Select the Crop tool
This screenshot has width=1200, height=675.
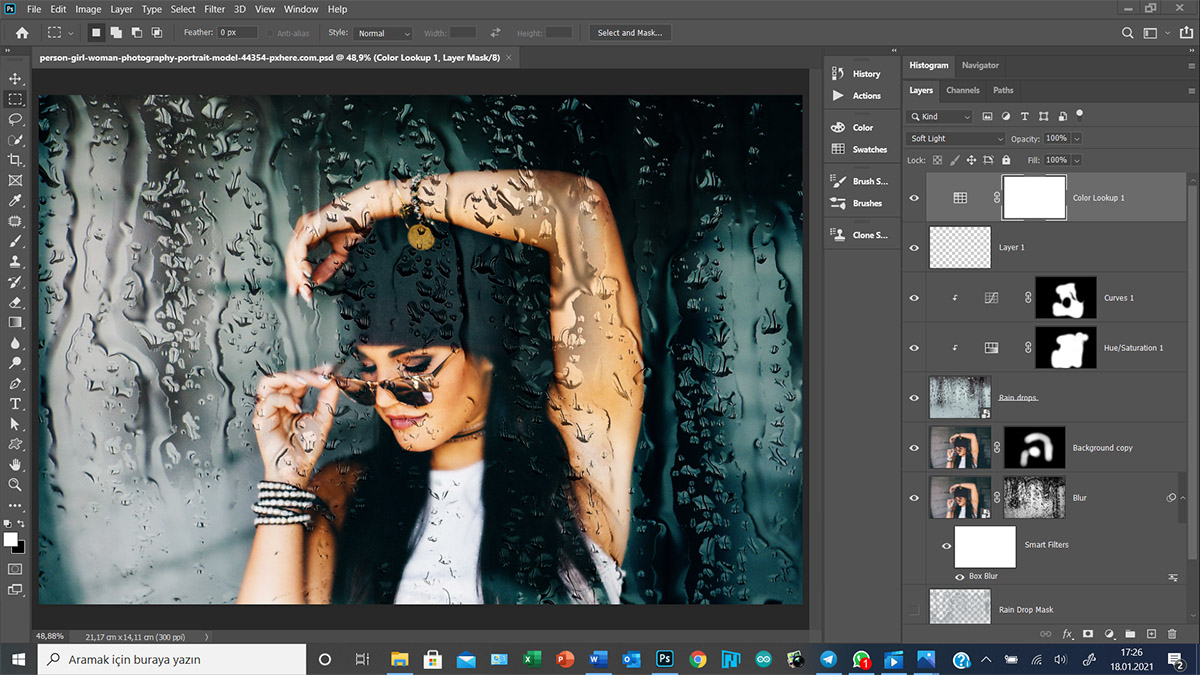15,160
